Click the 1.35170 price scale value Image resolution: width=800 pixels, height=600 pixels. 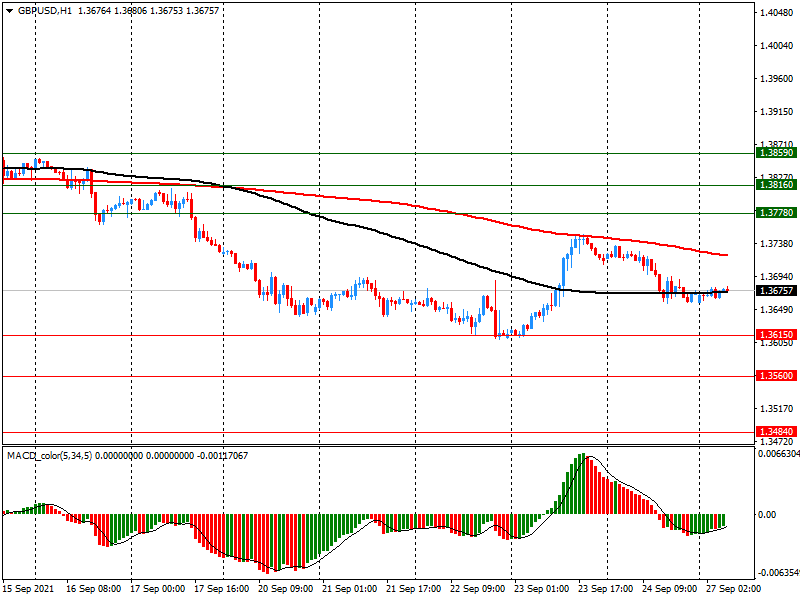777,409
